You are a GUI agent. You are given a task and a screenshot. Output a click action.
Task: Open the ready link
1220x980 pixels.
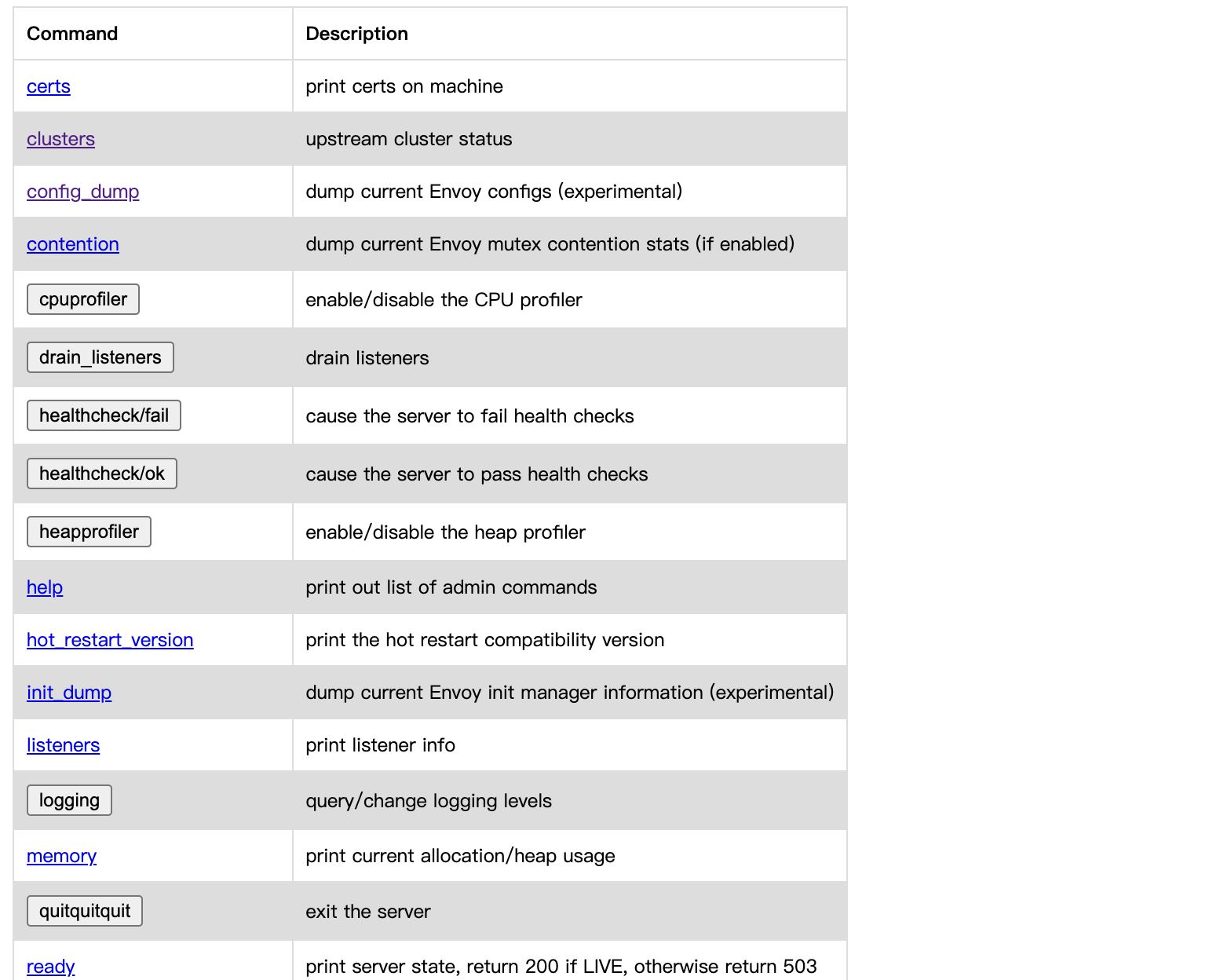[51, 967]
